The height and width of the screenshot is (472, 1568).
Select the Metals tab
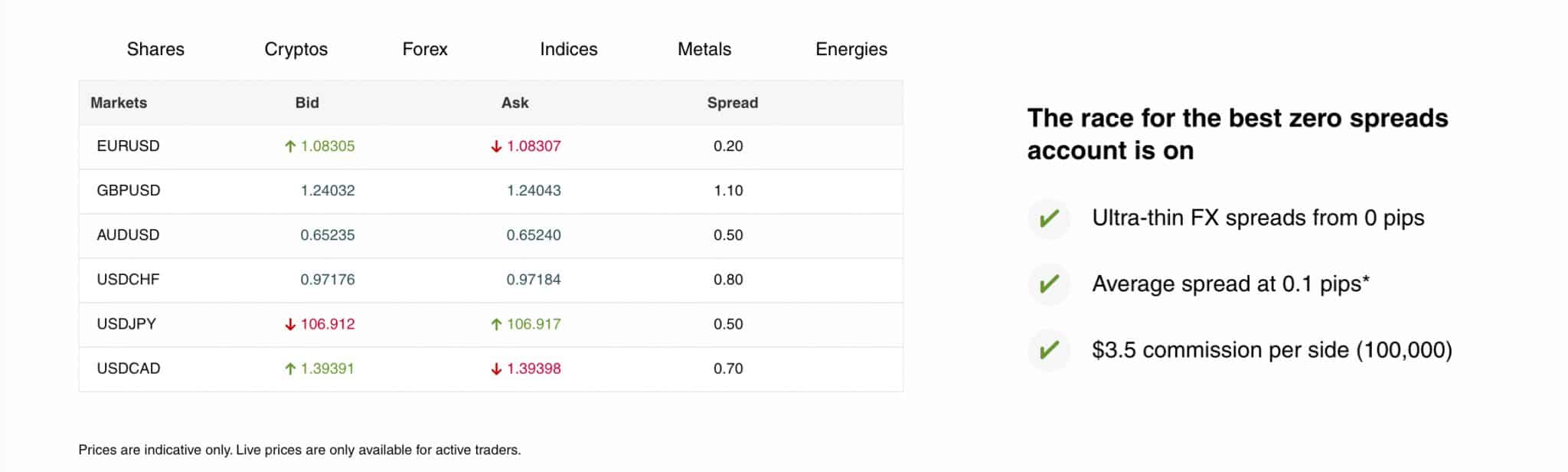pyautogui.click(x=704, y=49)
